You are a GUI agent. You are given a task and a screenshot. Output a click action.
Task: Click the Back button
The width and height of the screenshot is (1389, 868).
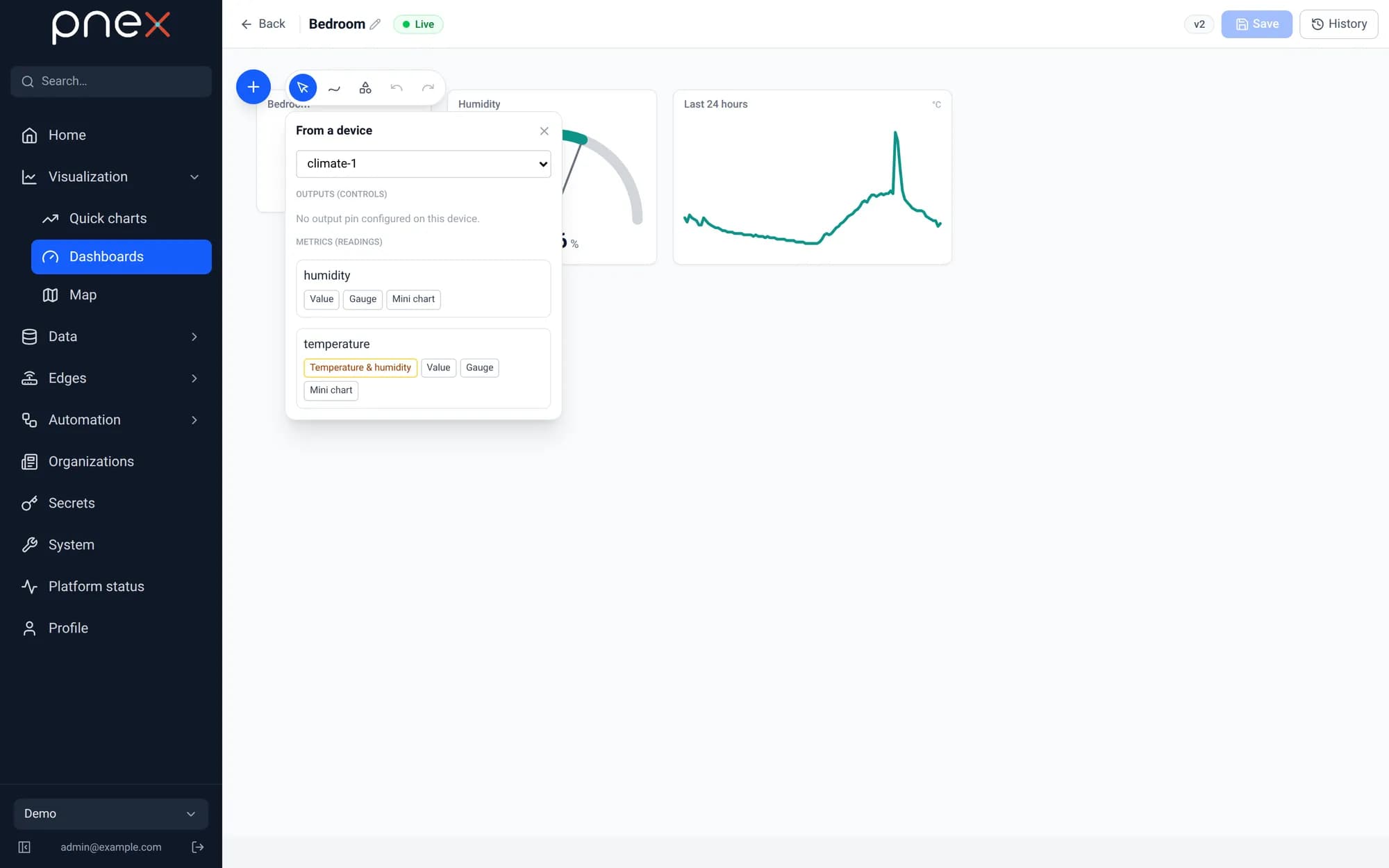click(263, 24)
